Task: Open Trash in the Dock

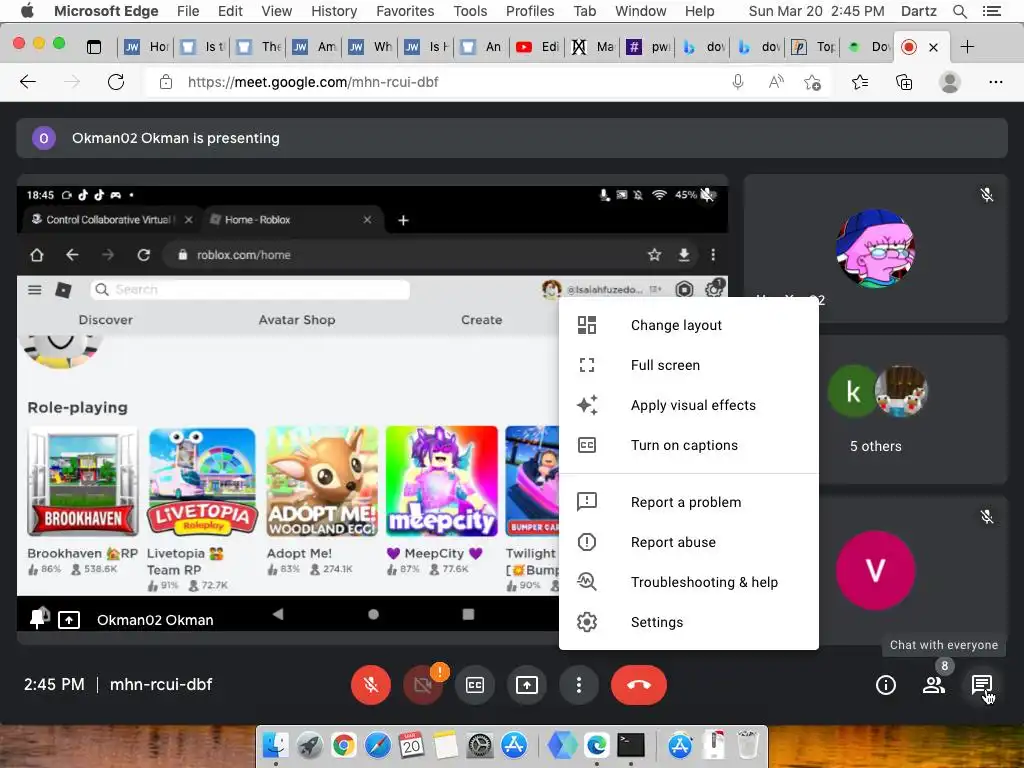Action: click(x=748, y=744)
